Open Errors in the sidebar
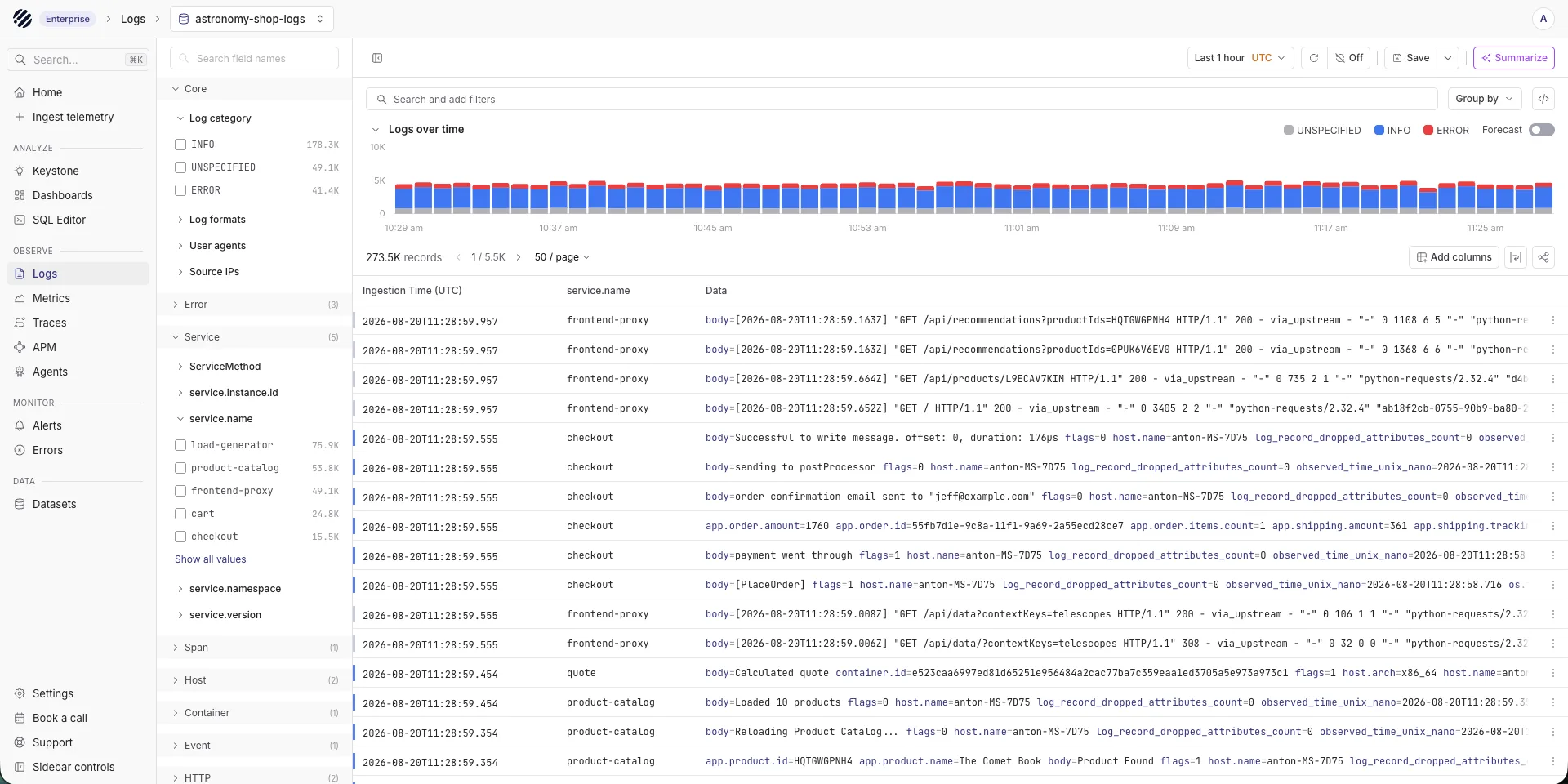Image resolution: width=1568 pixels, height=784 pixels. coord(78,450)
